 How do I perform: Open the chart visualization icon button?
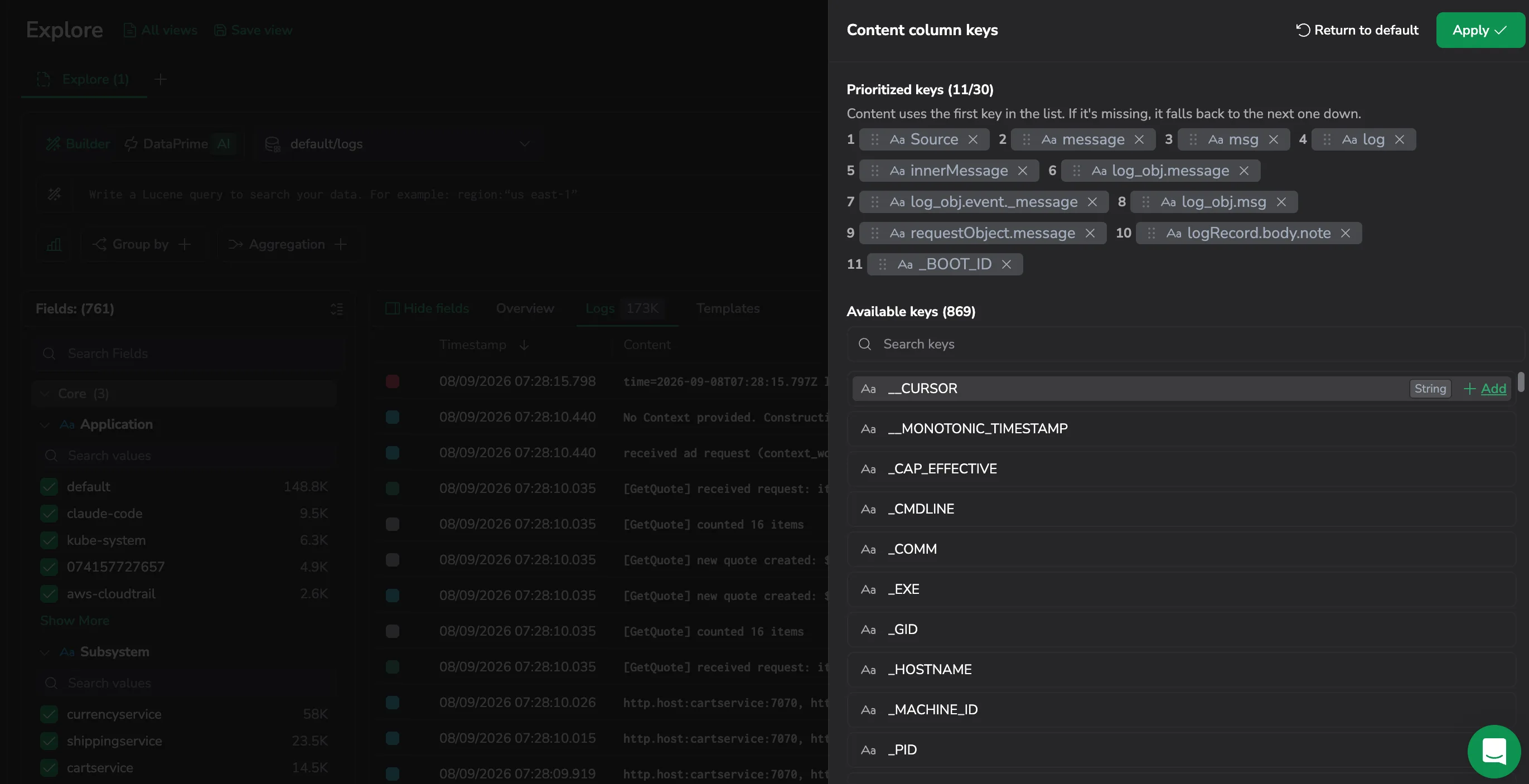pos(54,245)
